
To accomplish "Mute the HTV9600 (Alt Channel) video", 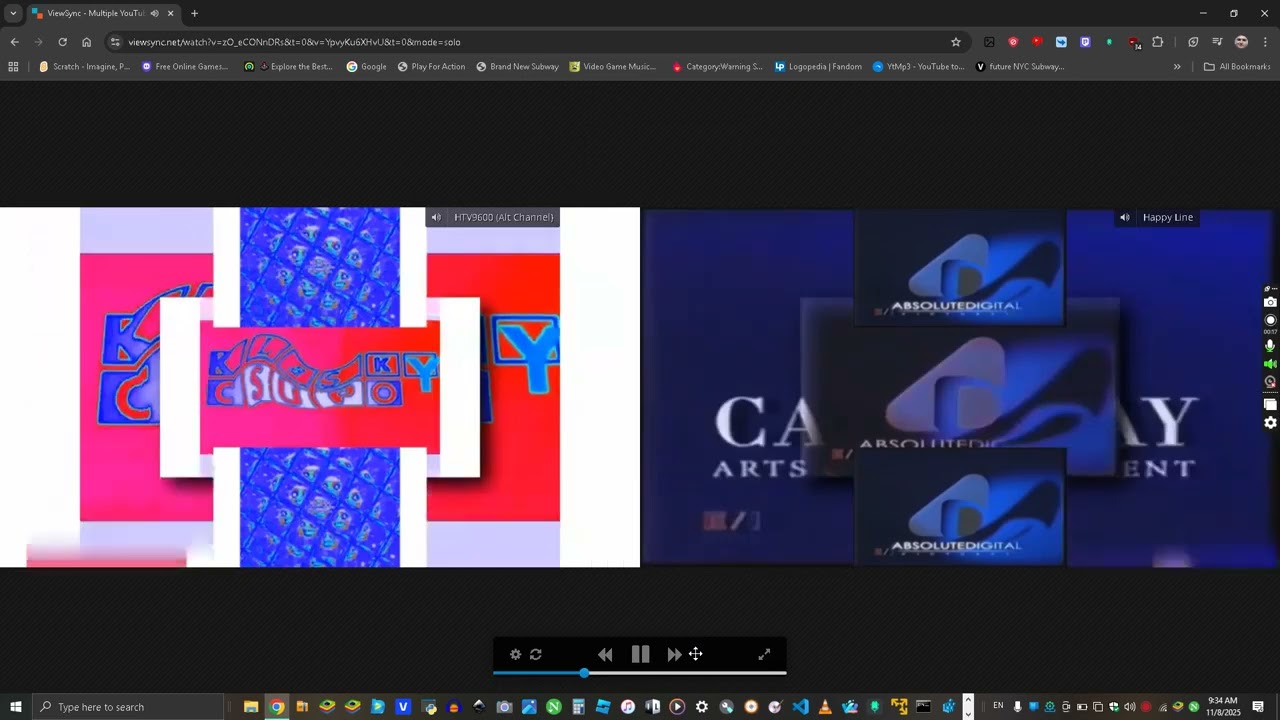I will 436,217.
